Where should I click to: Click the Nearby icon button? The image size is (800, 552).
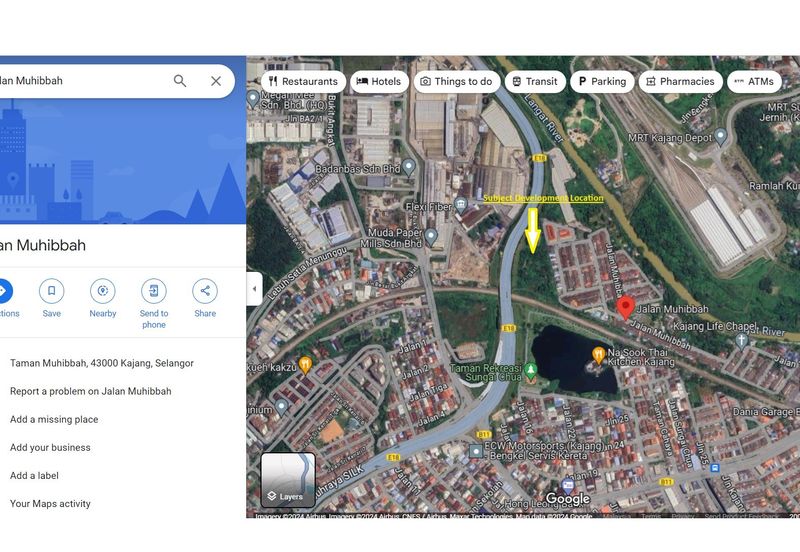pos(102,291)
